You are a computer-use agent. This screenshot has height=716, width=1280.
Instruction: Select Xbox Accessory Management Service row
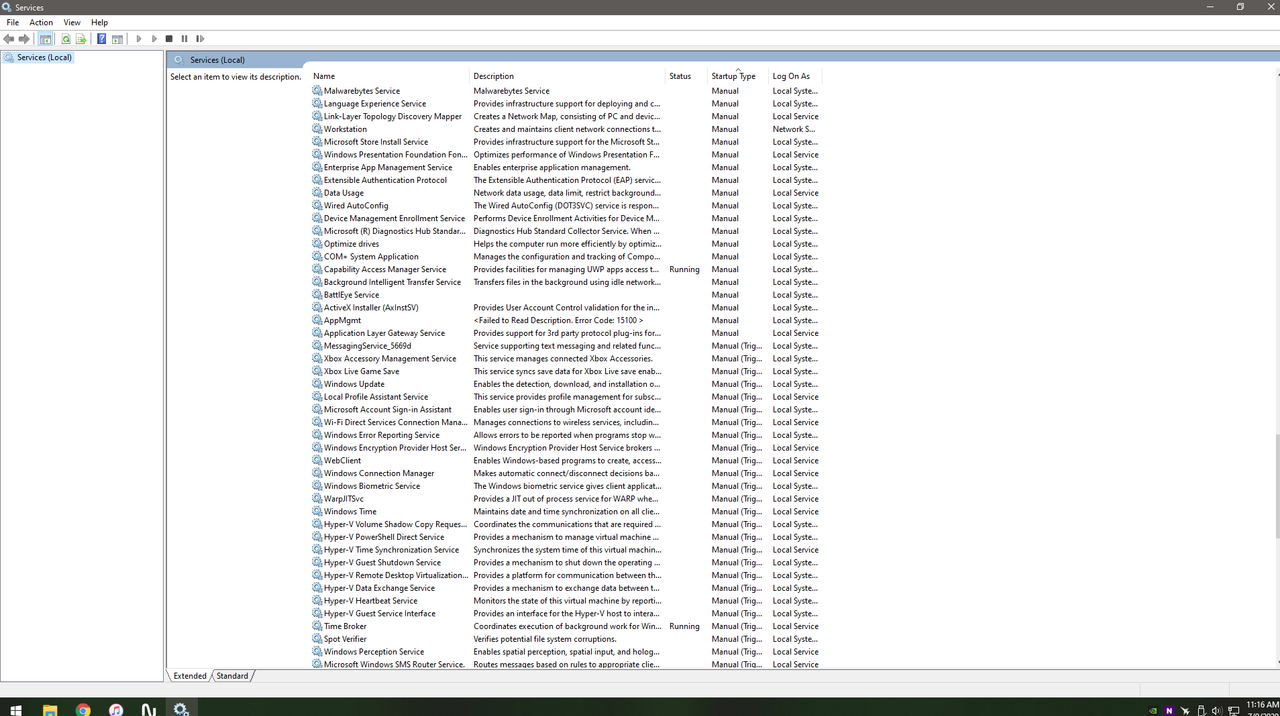pyautogui.click(x=566, y=359)
